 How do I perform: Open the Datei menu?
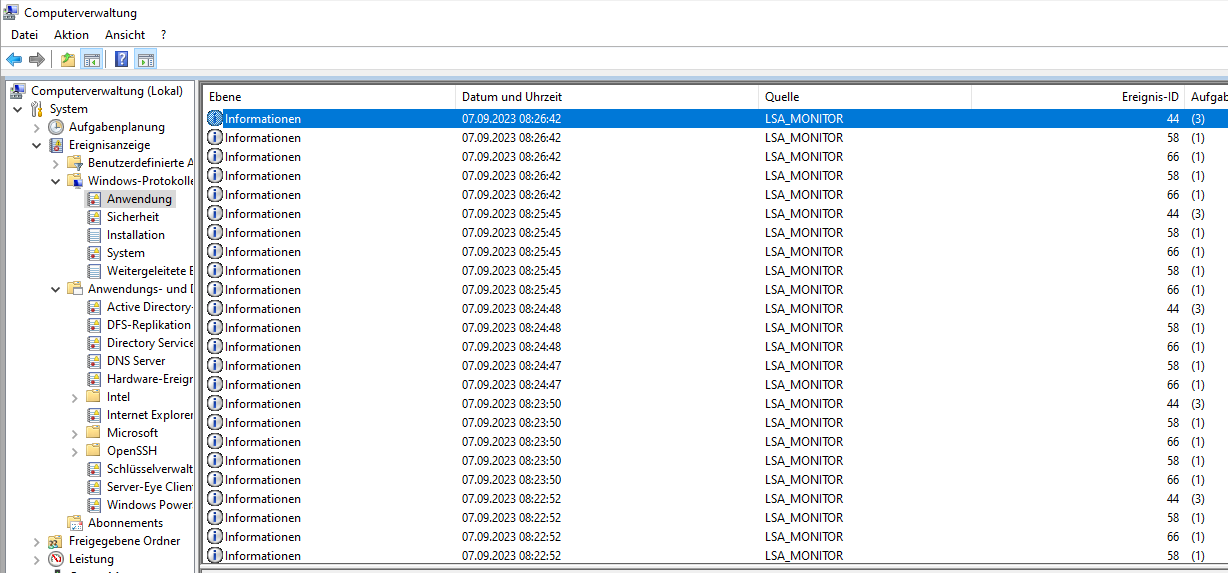(x=24, y=35)
